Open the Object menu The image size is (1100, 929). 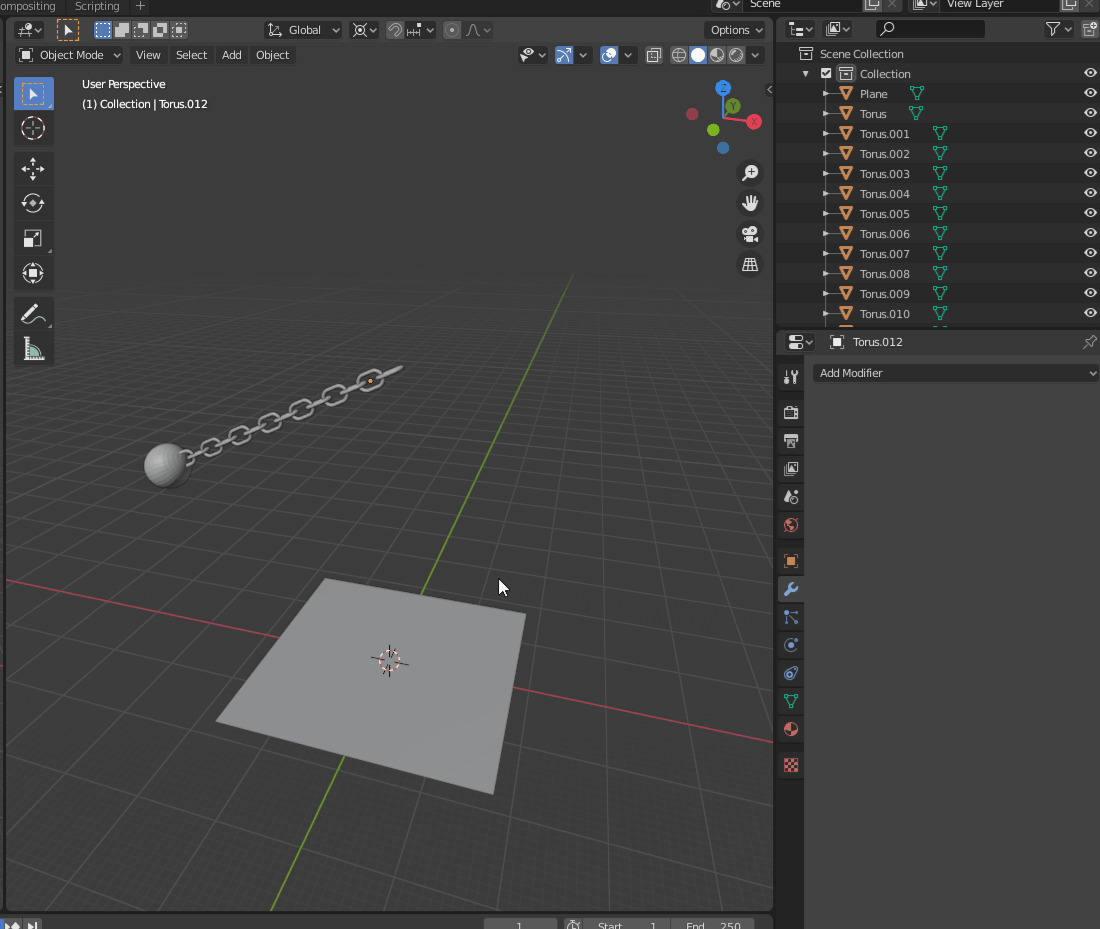point(272,55)
